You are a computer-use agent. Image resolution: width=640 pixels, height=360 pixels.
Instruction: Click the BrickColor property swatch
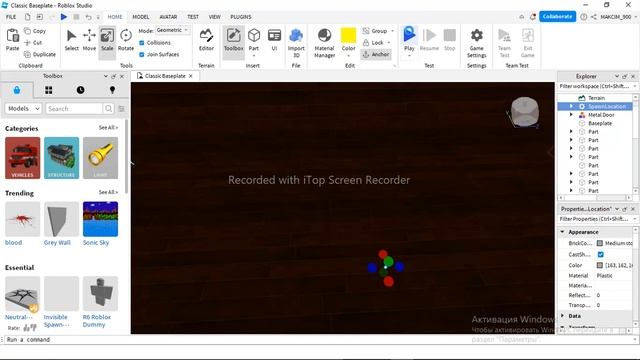pyautogui.click(x=600, y=243)
